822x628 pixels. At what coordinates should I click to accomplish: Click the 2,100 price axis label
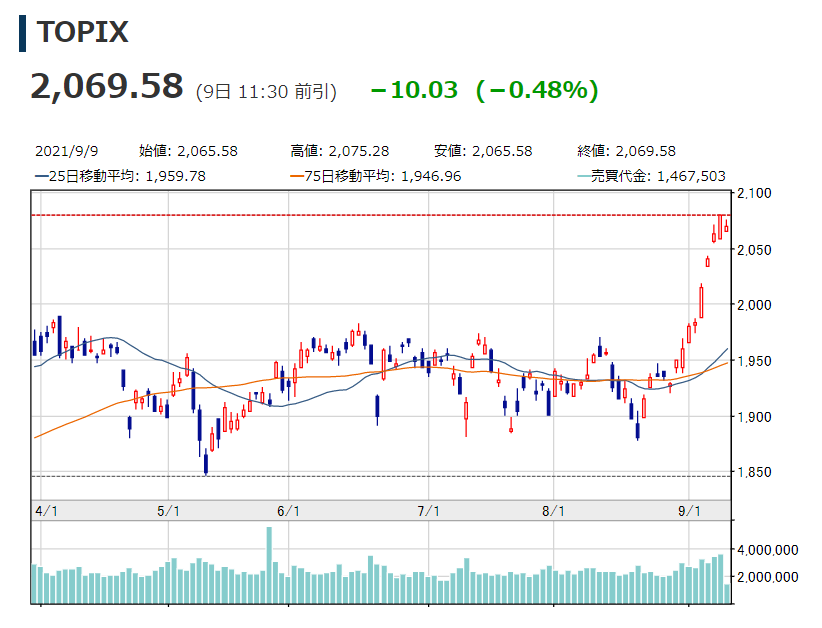click(754, 193)
